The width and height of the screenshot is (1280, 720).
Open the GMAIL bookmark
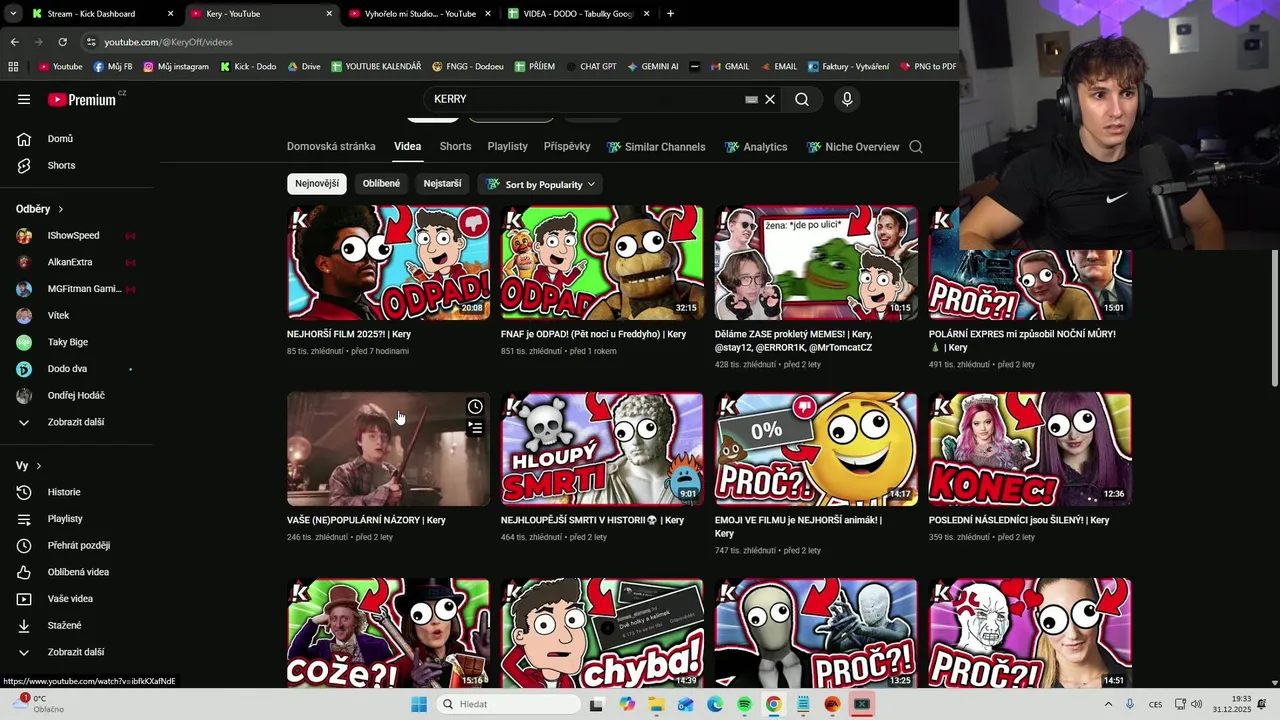pyautogui.click(x=728, y=67)
